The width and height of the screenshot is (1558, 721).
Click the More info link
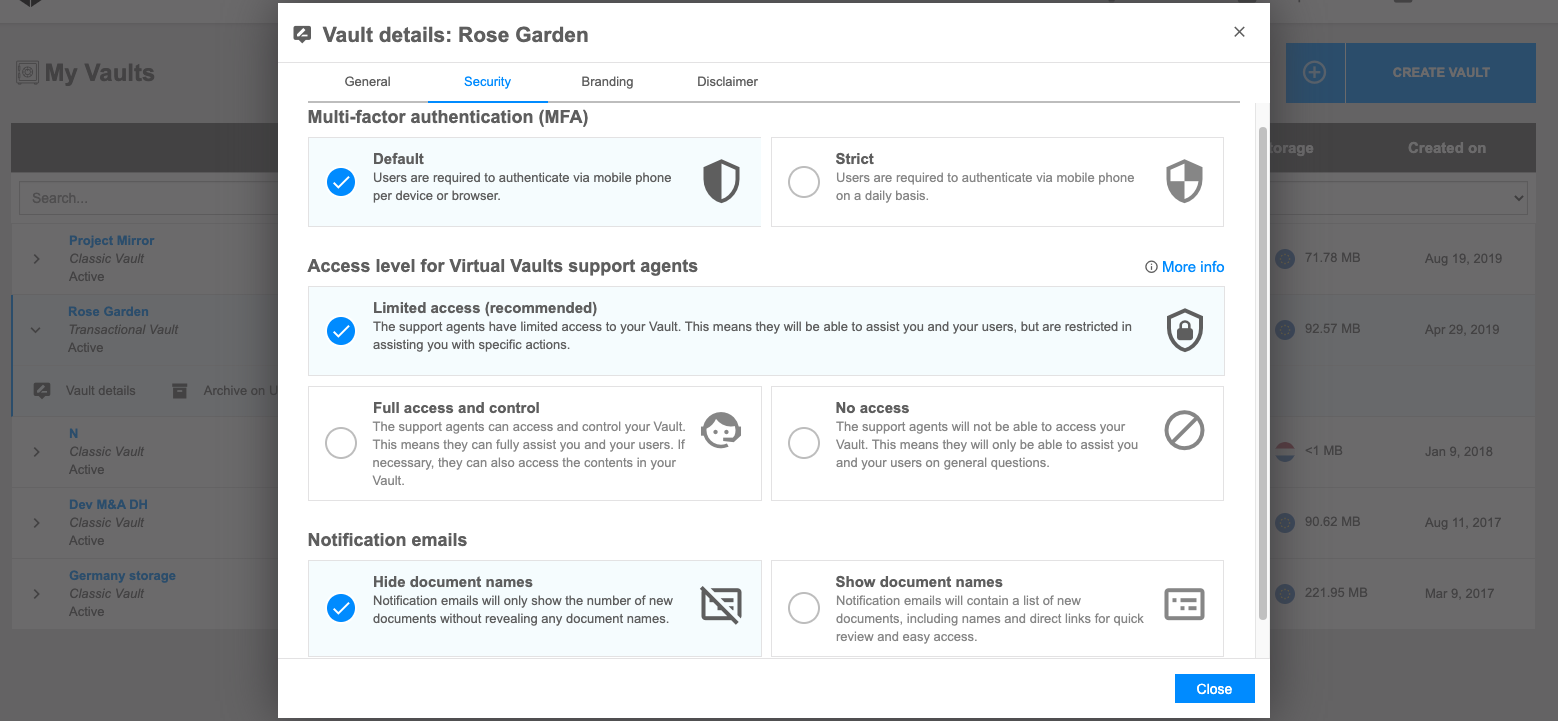coord(1192,266)
